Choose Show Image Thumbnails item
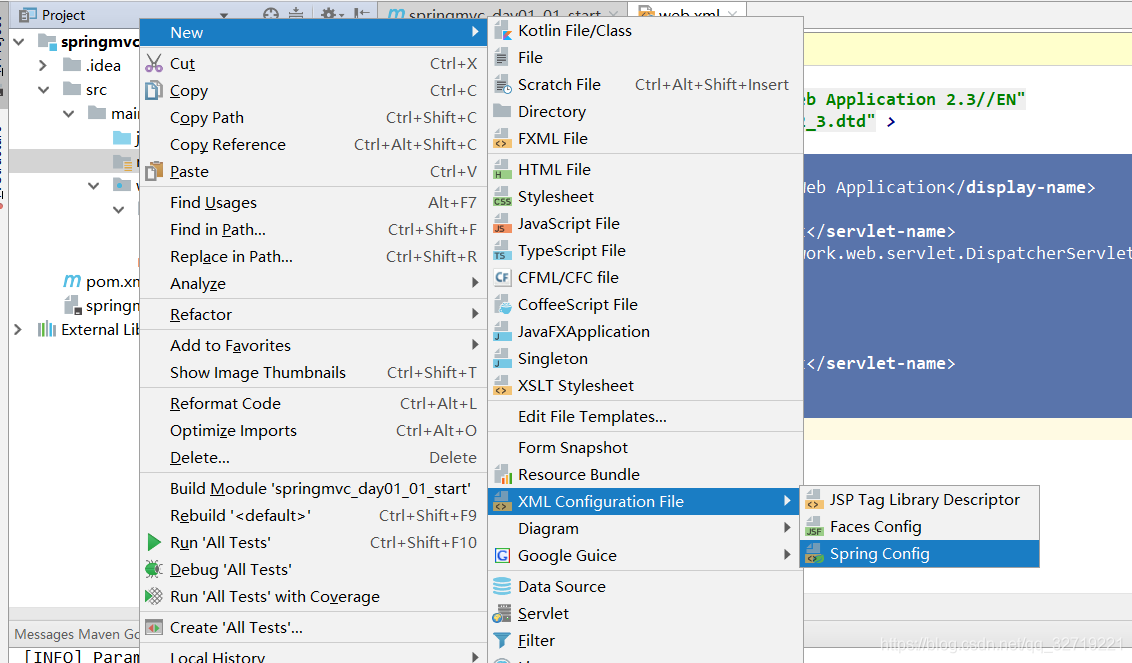 (x=313, y=373)
